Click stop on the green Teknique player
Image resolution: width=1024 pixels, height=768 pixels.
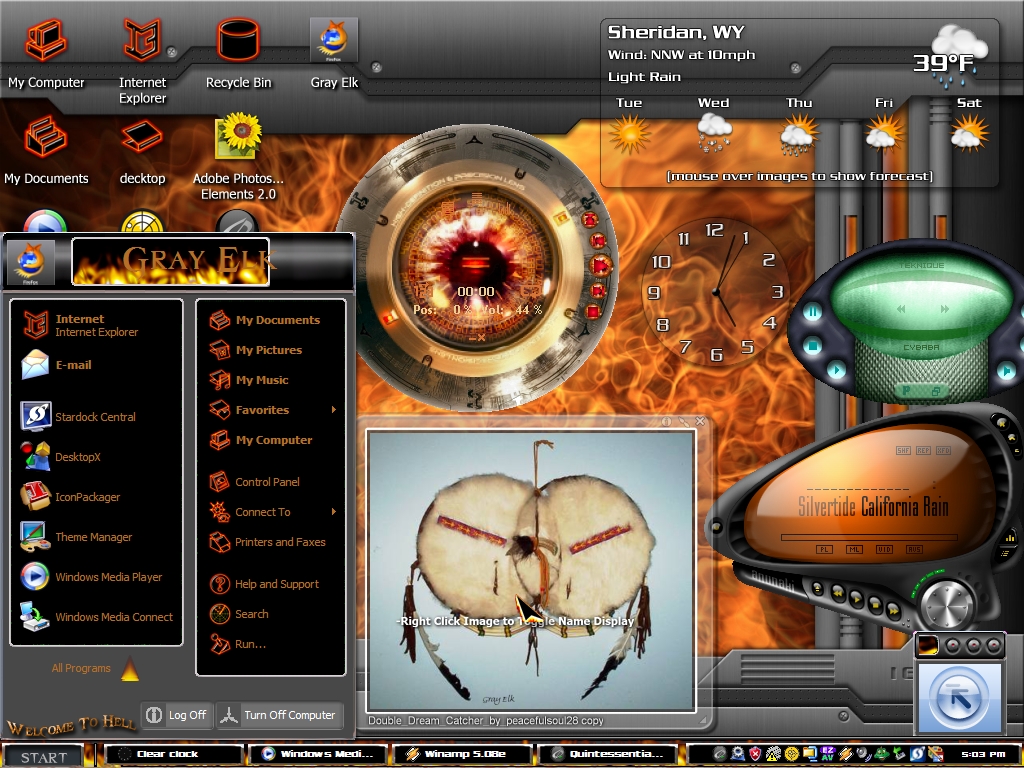[x=812, y=345]
